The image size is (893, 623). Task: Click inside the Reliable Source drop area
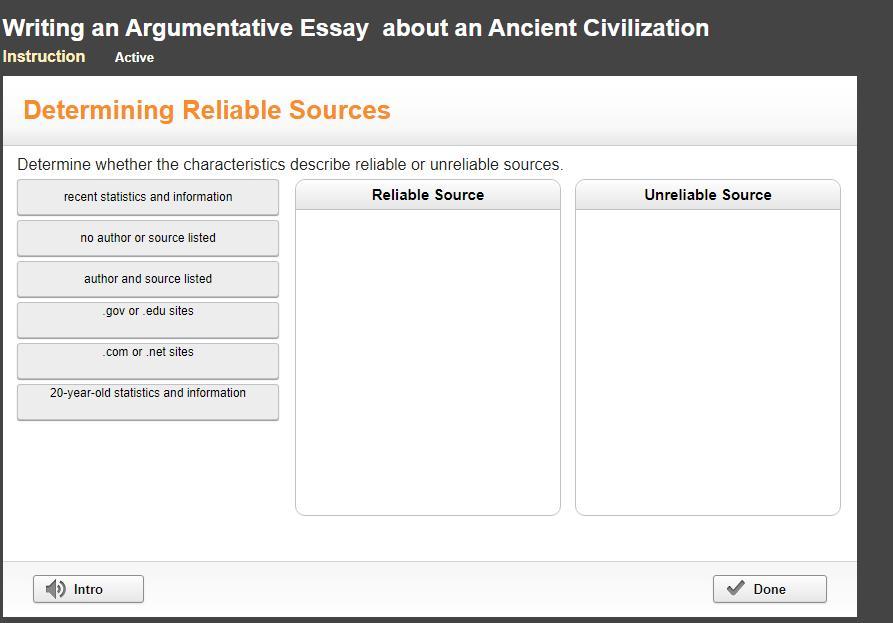[428, 362]
